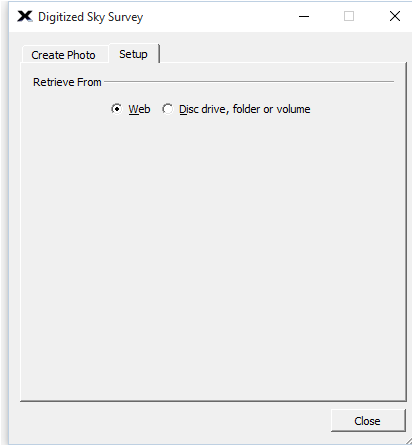The width and height of the screenshot is (413, 446).
Task: Click the Retrieve From separator line
Action: point(249,81)
